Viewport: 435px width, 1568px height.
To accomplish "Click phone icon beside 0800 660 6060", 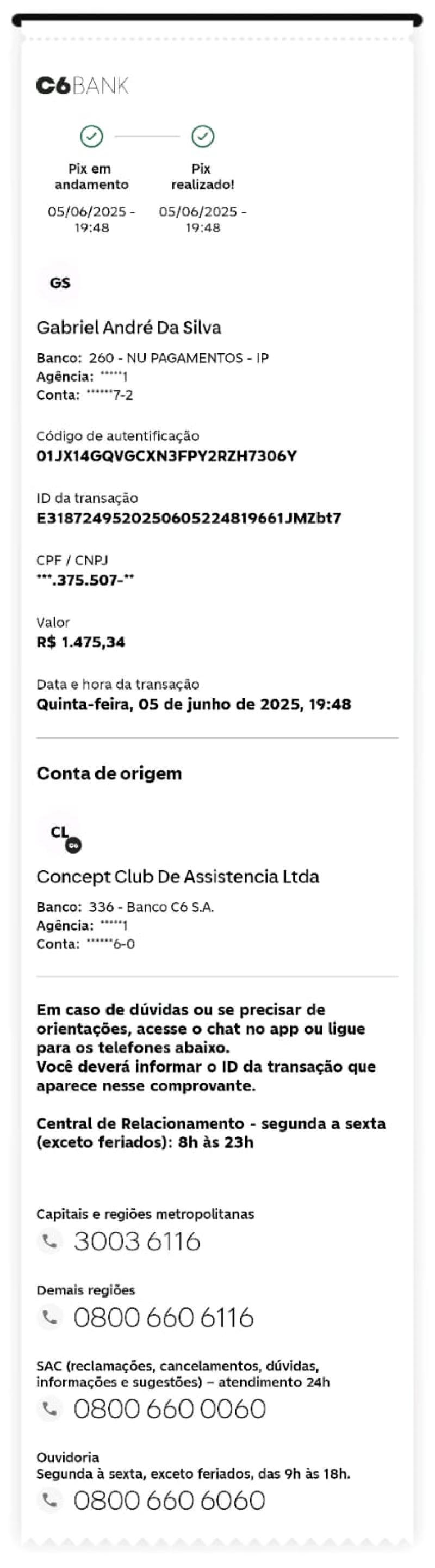I will (50, 1500).
